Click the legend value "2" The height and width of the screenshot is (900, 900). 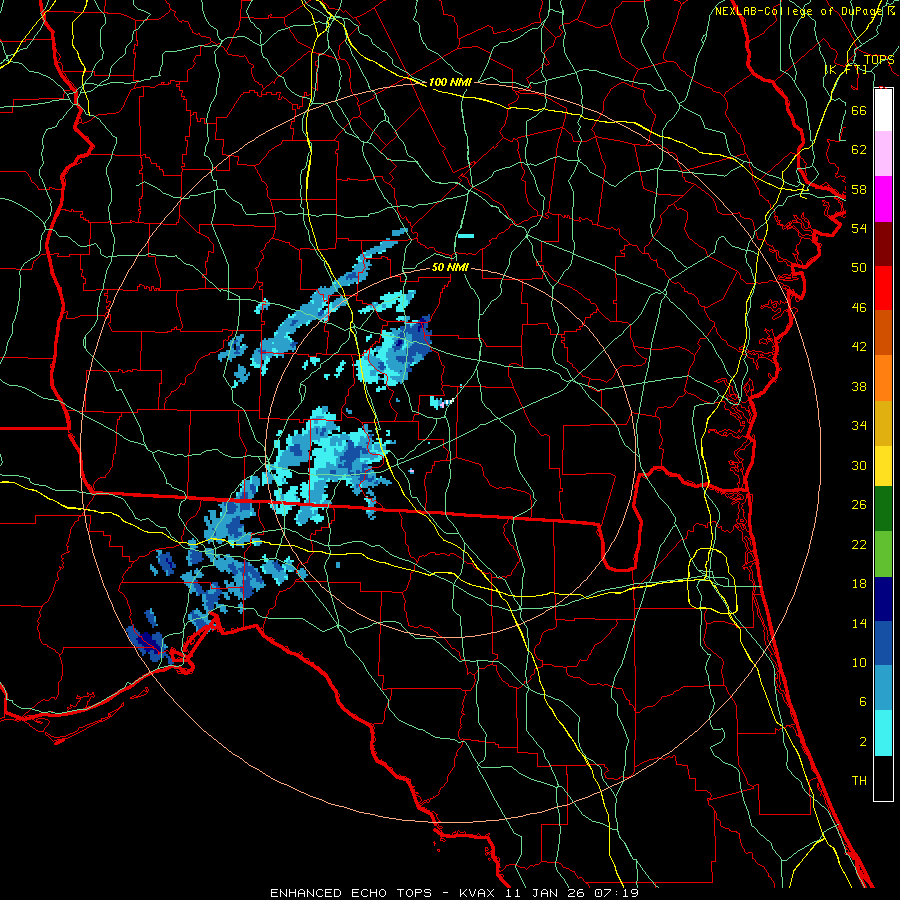click(x=862, y=742)
